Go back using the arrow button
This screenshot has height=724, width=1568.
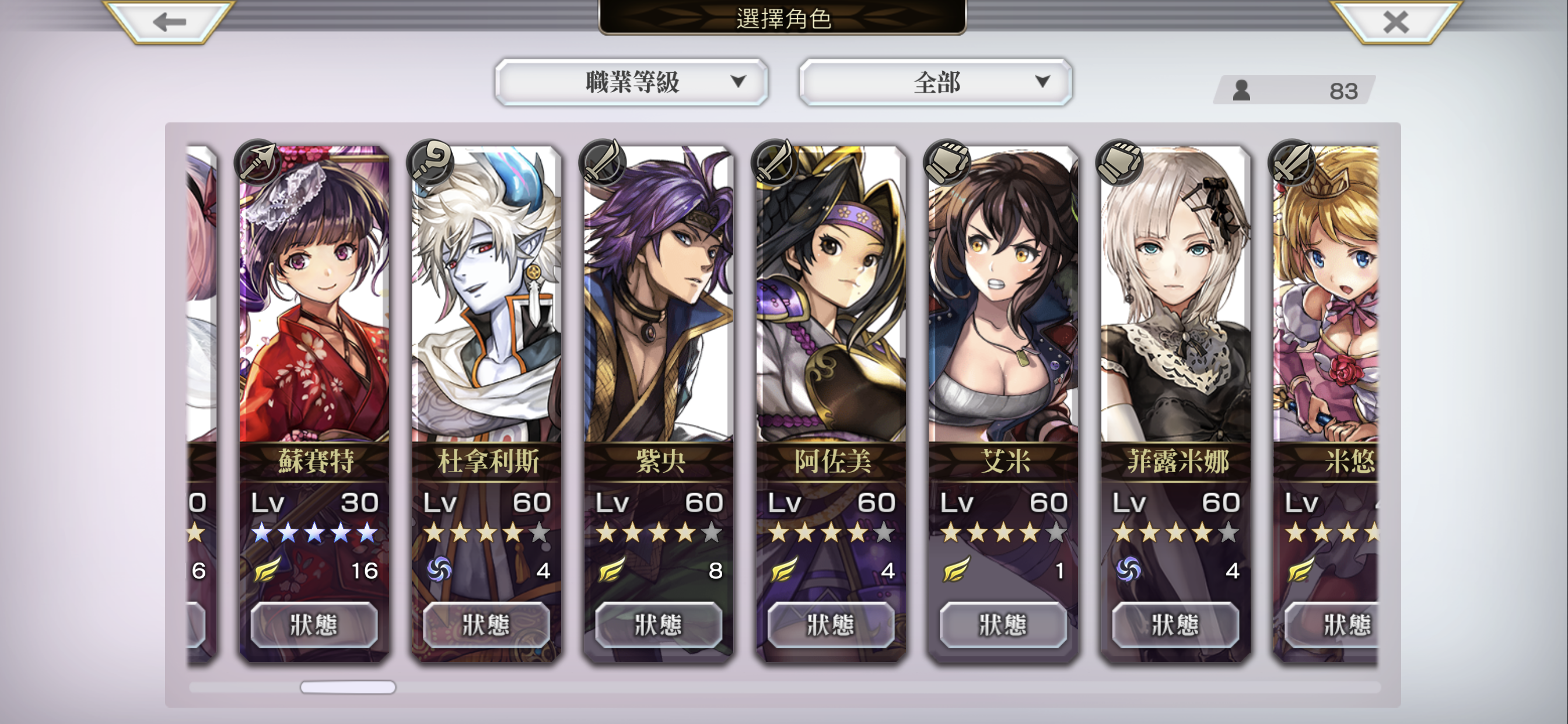coord(169,22)
